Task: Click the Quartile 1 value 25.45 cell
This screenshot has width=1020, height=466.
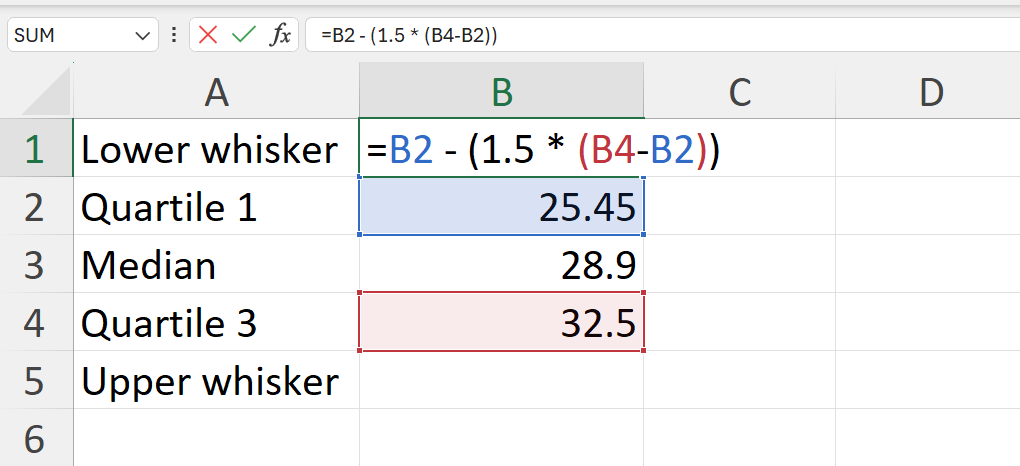Action: coord(502,206)
